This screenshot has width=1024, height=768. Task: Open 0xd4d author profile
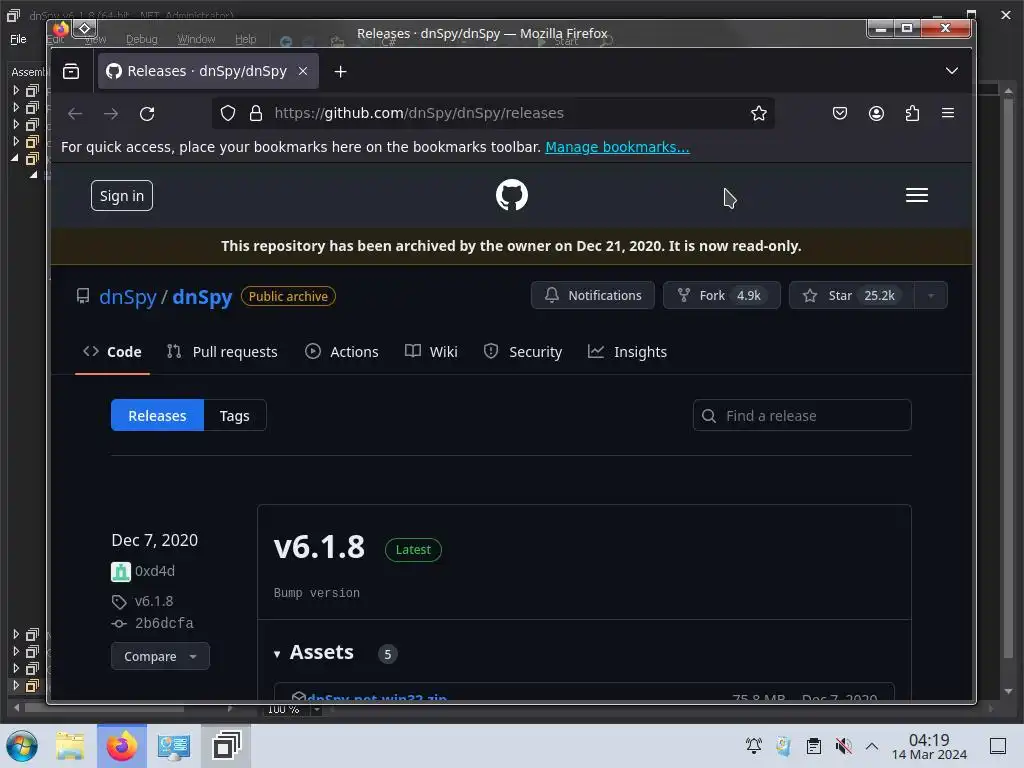pyautogui.click(x=155, y=571)
